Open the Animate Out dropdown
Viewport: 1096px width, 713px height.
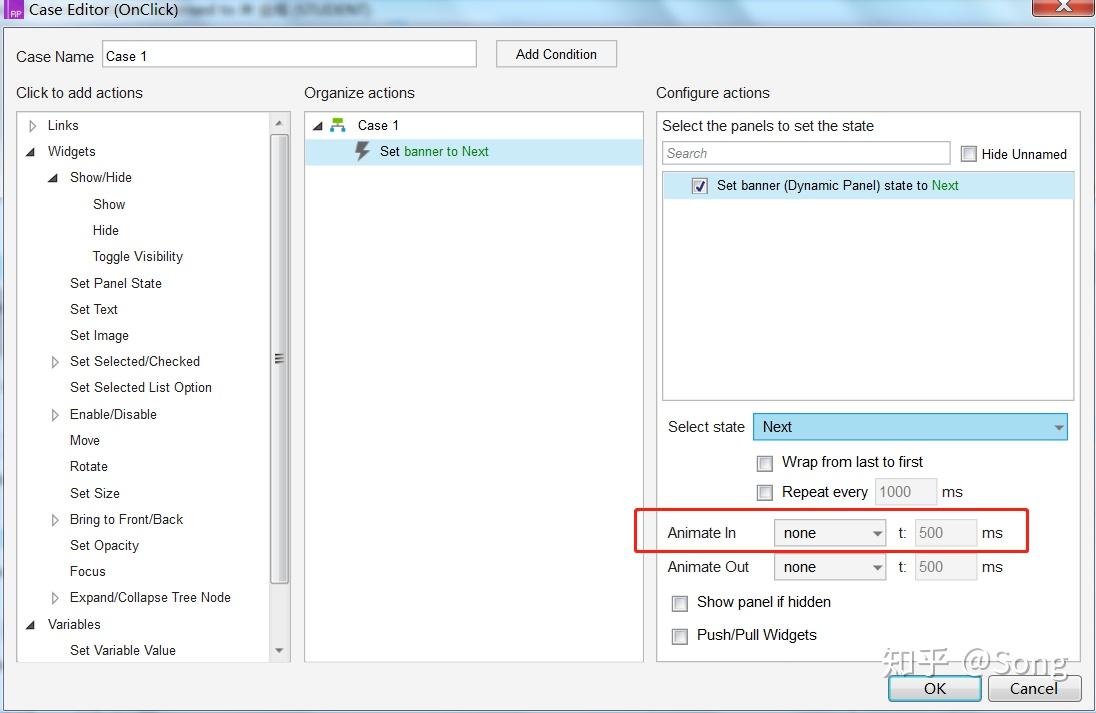point(830,568)
